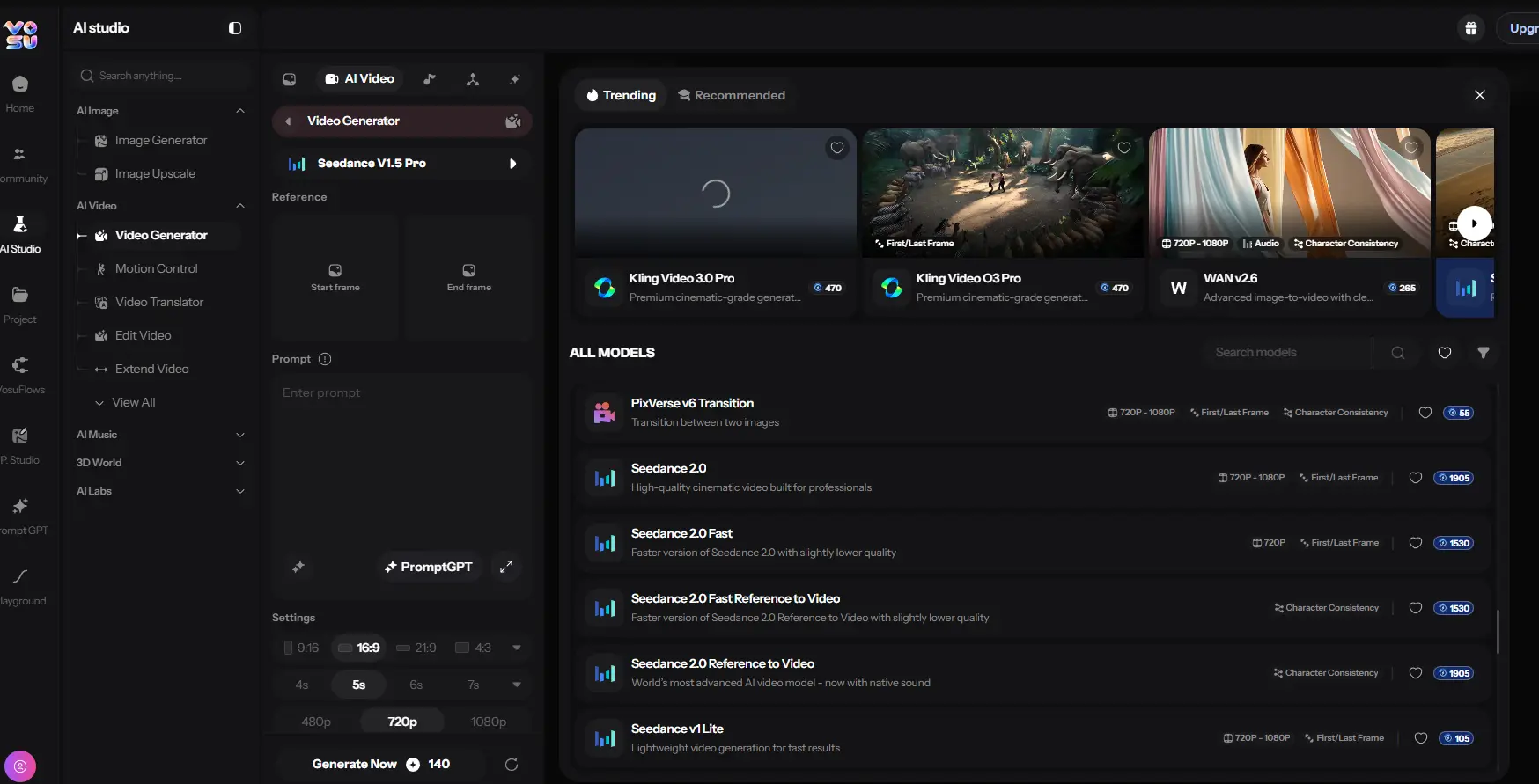The height and width of the screenshot is (784, 1539).
Task: Expand View All under AI Video
Action: coord(125,402)
